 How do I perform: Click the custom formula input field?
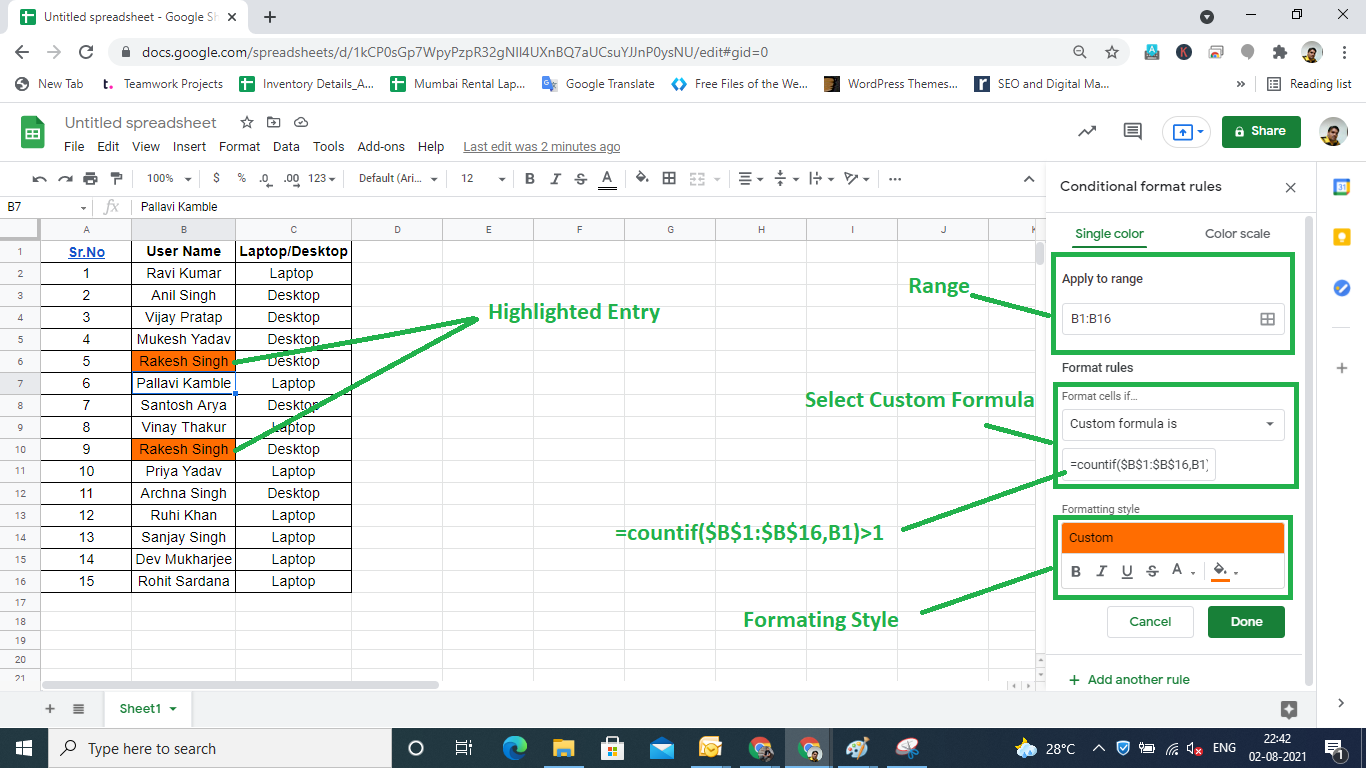[x=1139, y=464]
